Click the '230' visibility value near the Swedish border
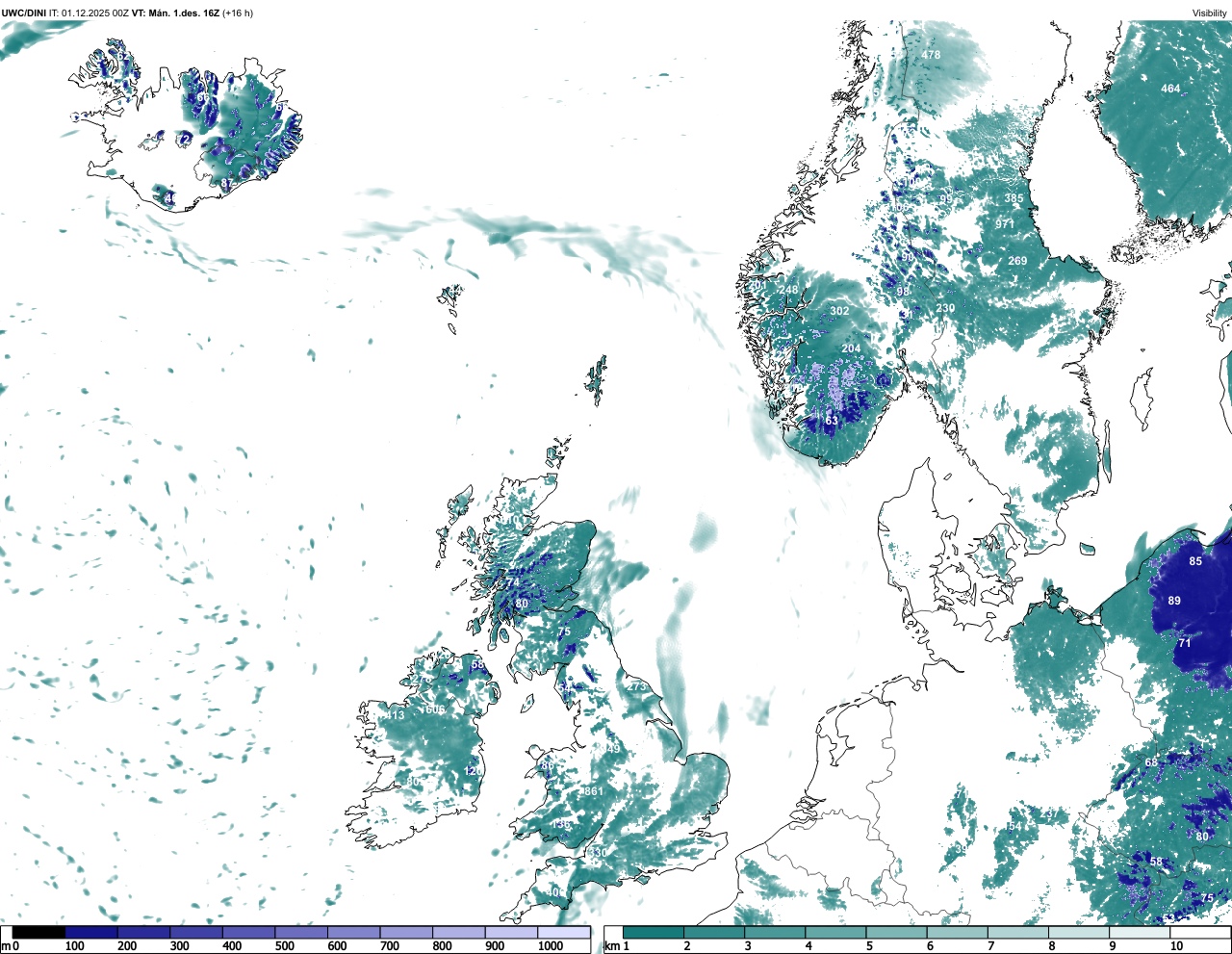1232x954 pixels. point(945,309)
